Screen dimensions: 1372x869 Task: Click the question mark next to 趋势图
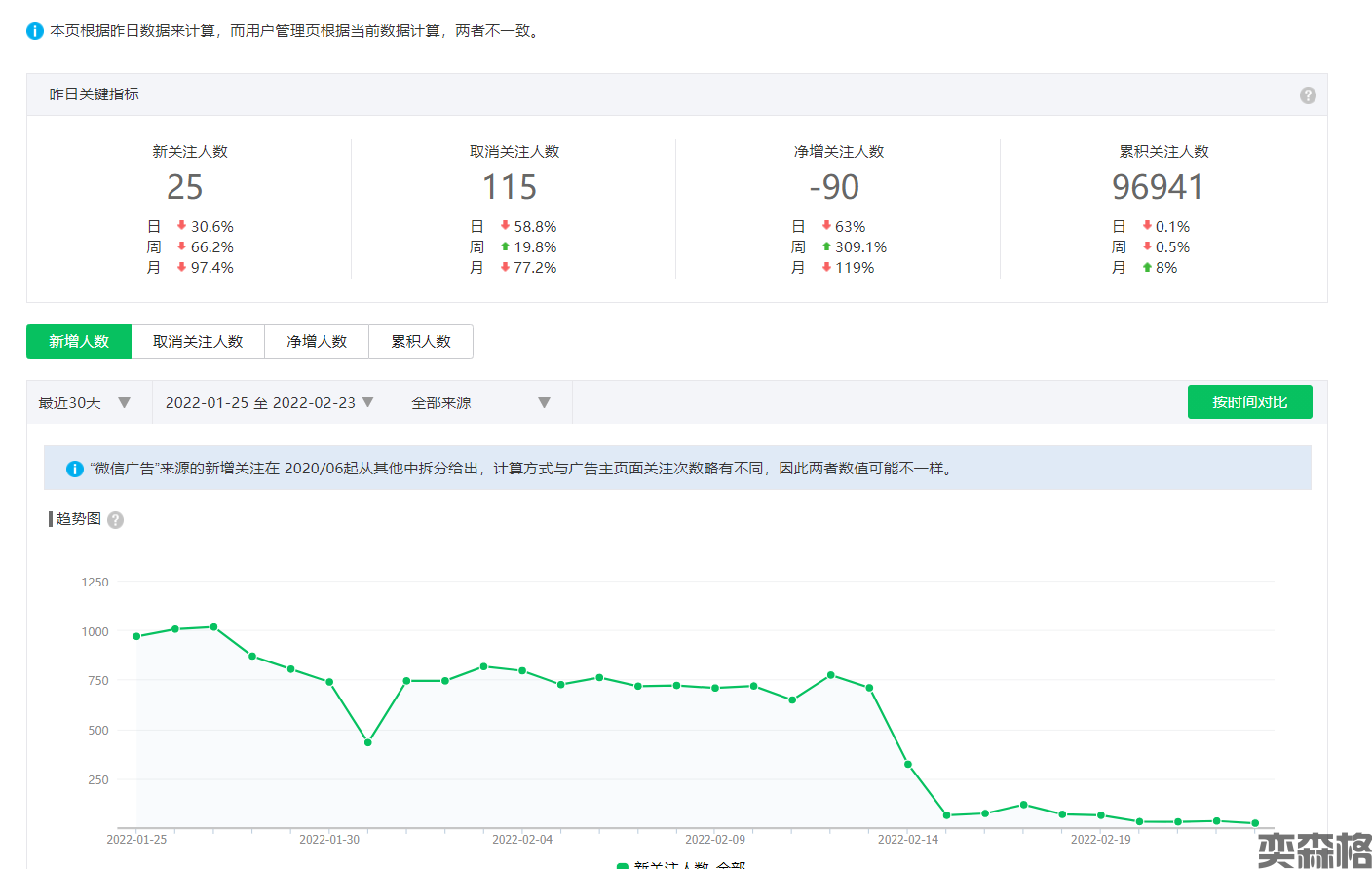(x=115, y=520)
